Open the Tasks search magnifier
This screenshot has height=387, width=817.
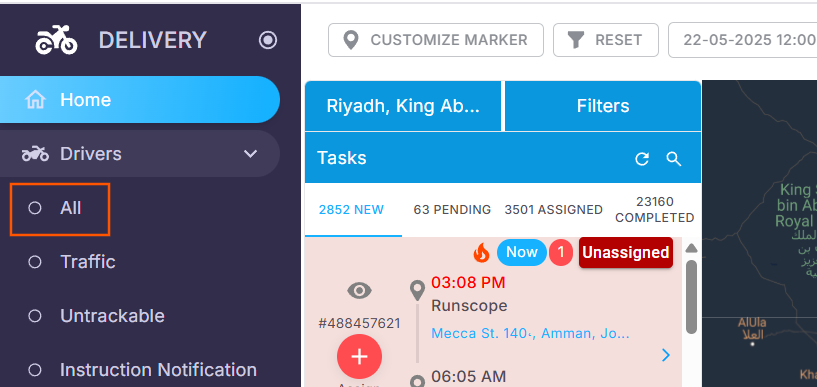pyautogui.click(x=674, y=159)
